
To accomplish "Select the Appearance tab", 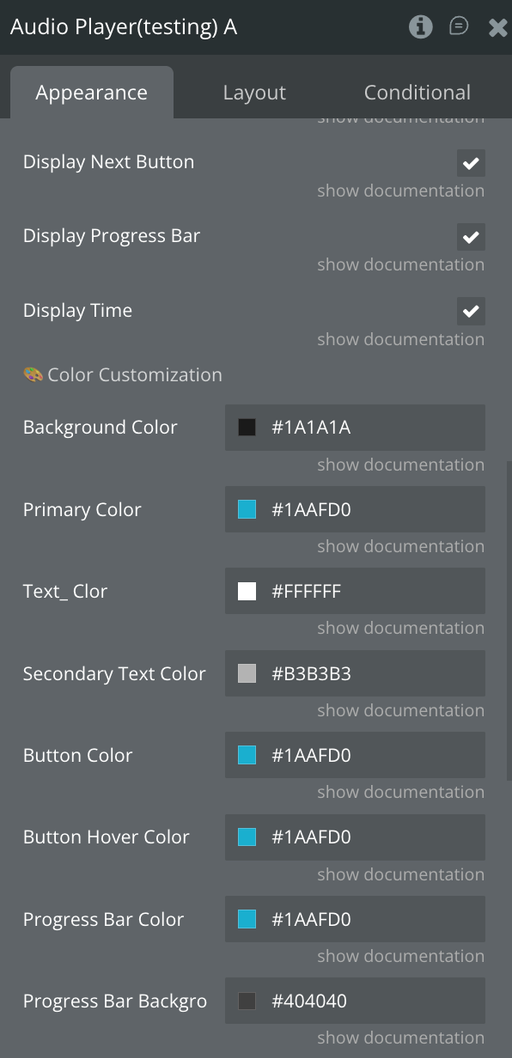I will coord(92,92).
